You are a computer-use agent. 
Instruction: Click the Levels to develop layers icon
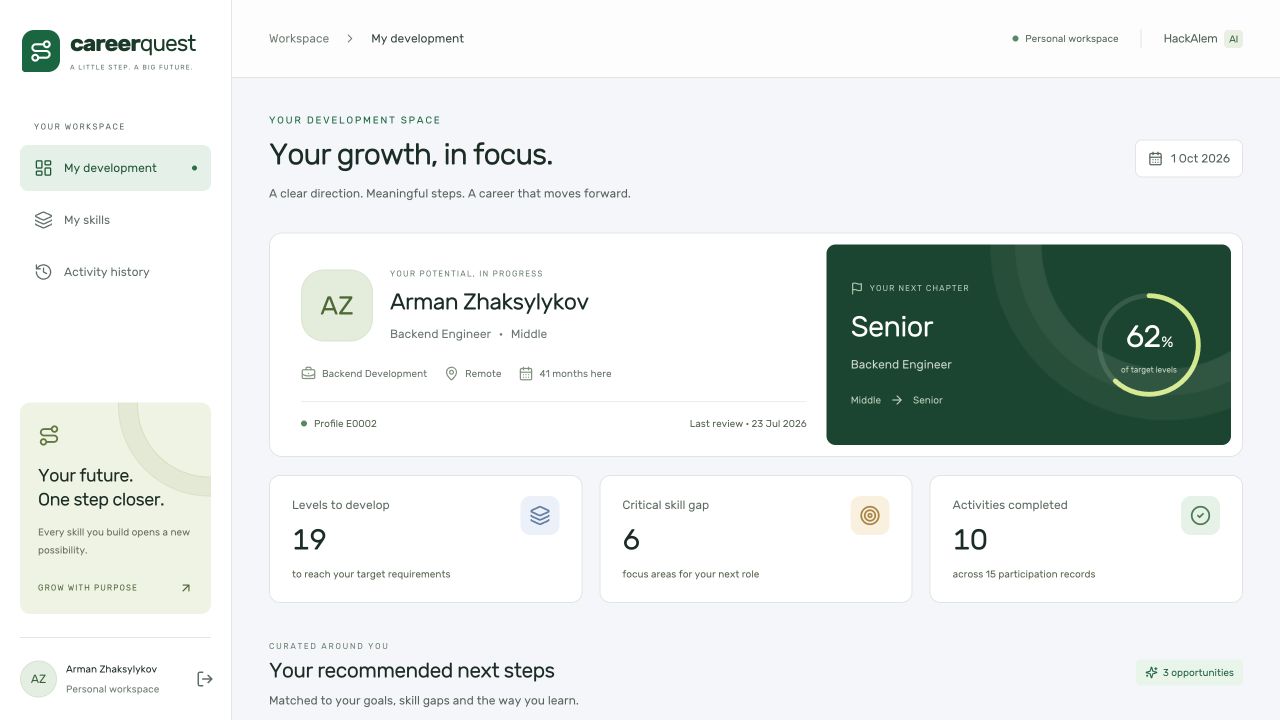click(540, 515)
